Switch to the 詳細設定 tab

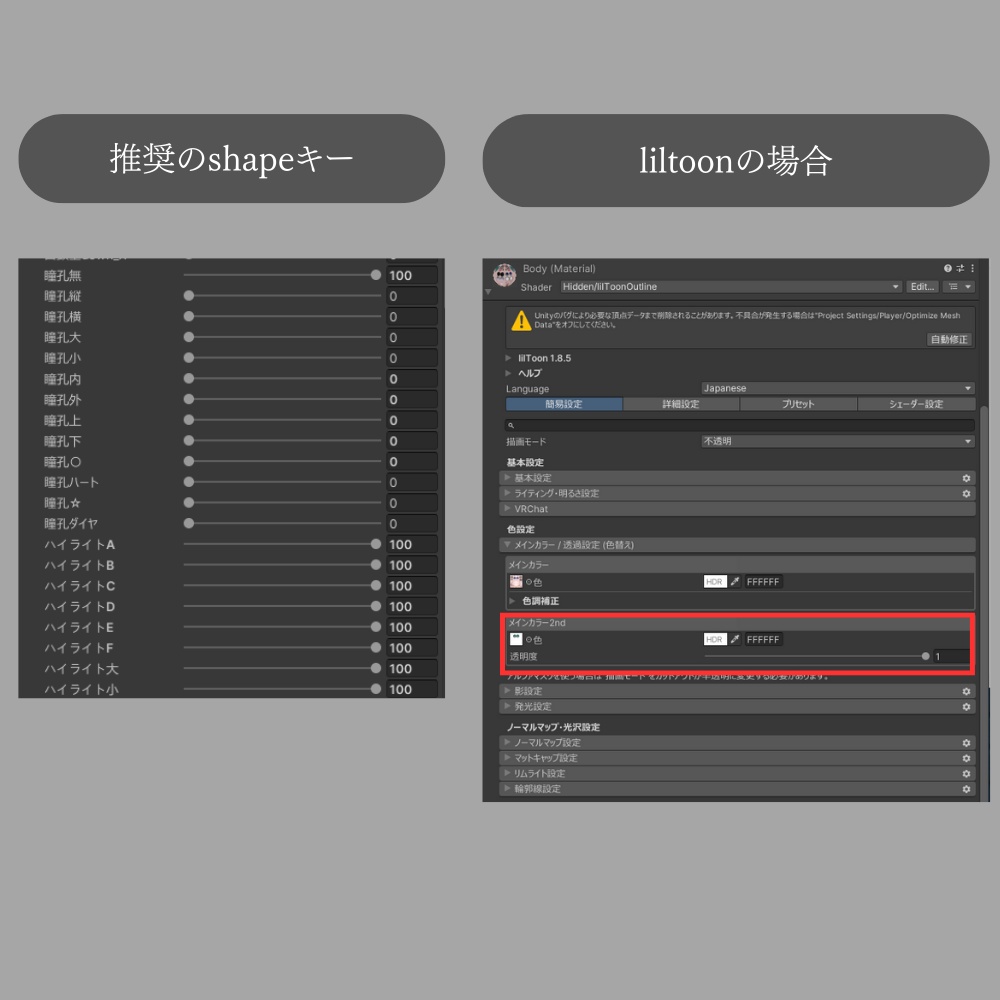pos(681,404)
